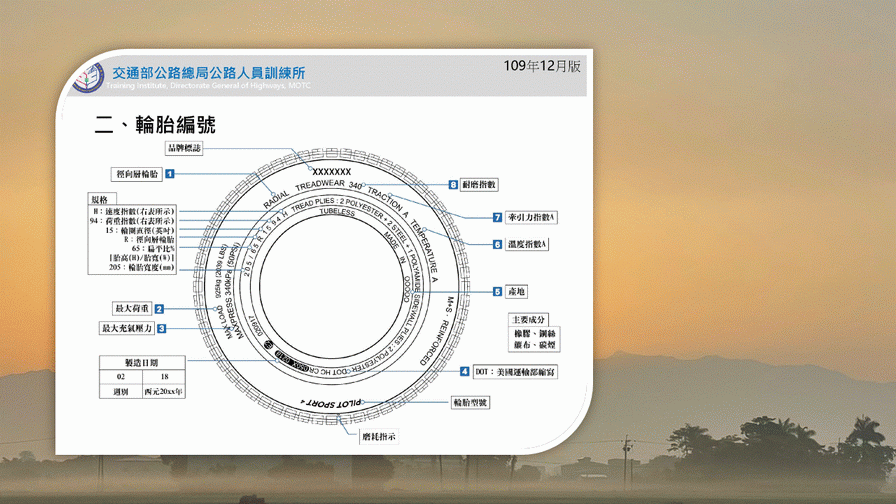Click number 8 badge beside 耐磨指數
The height and width of the screenshot is (504, 896).
[x=453, y=185]
